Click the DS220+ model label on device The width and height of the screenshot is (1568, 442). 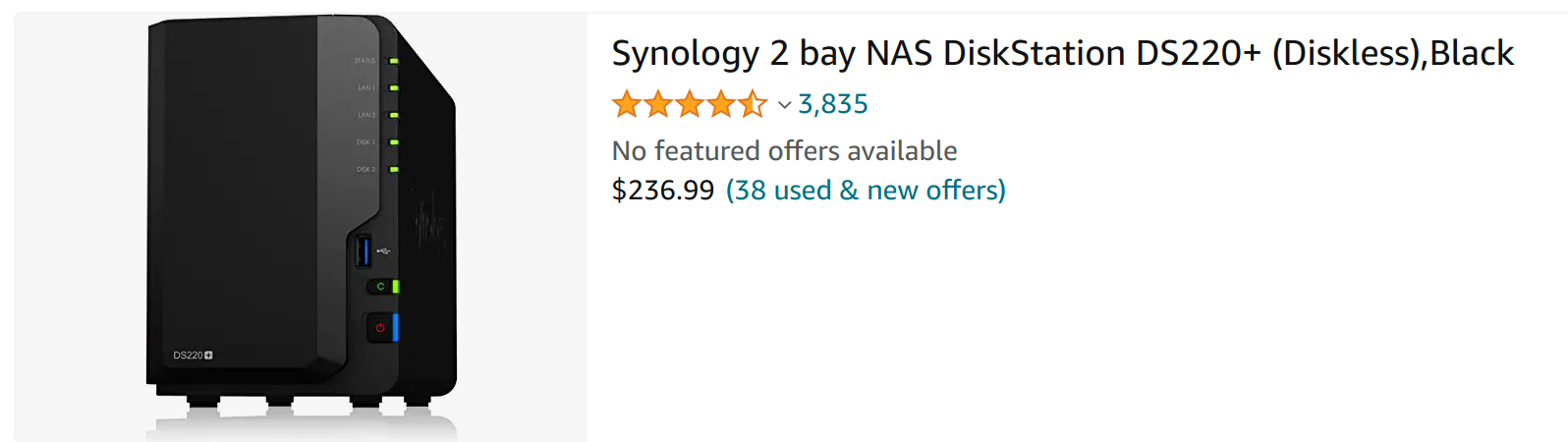pyautogui.click(x=193, y=356)
